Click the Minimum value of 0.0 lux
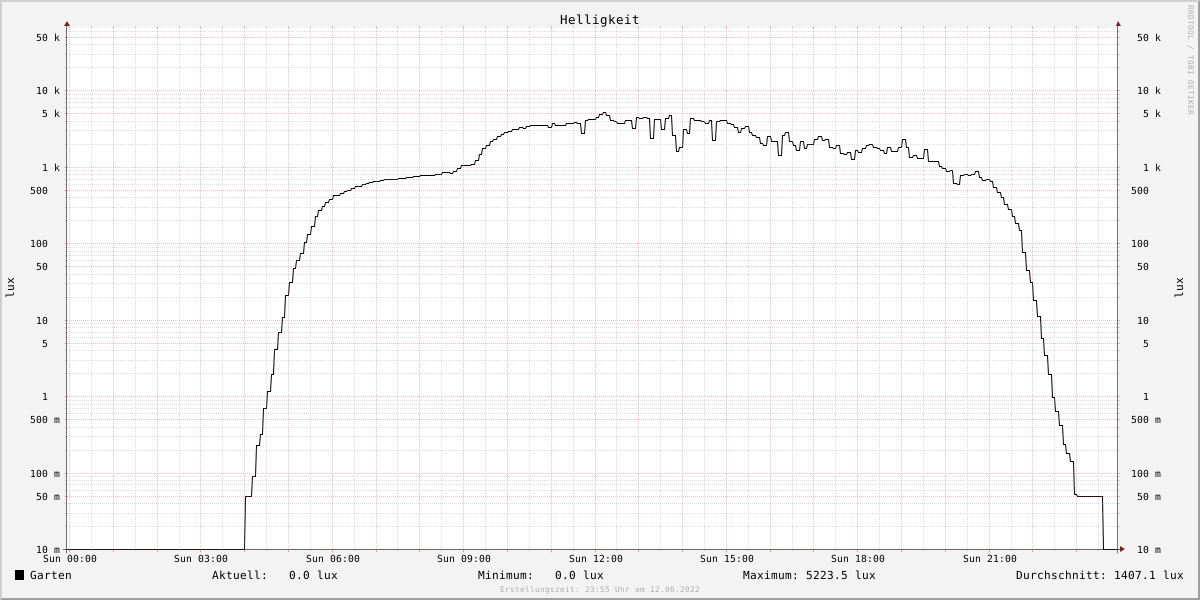The height and width of the screenshot is (600, 1200). (579, 575)
